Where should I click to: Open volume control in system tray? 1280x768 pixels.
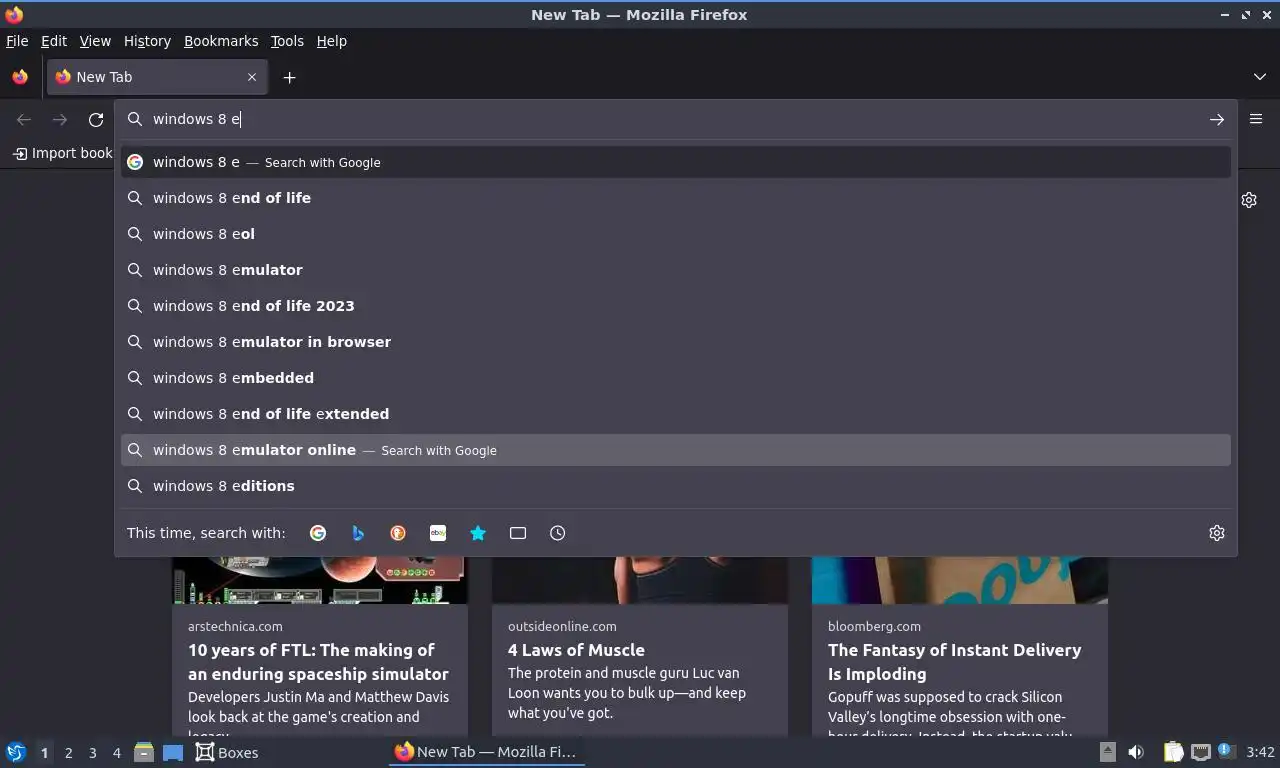(1136, 752)
